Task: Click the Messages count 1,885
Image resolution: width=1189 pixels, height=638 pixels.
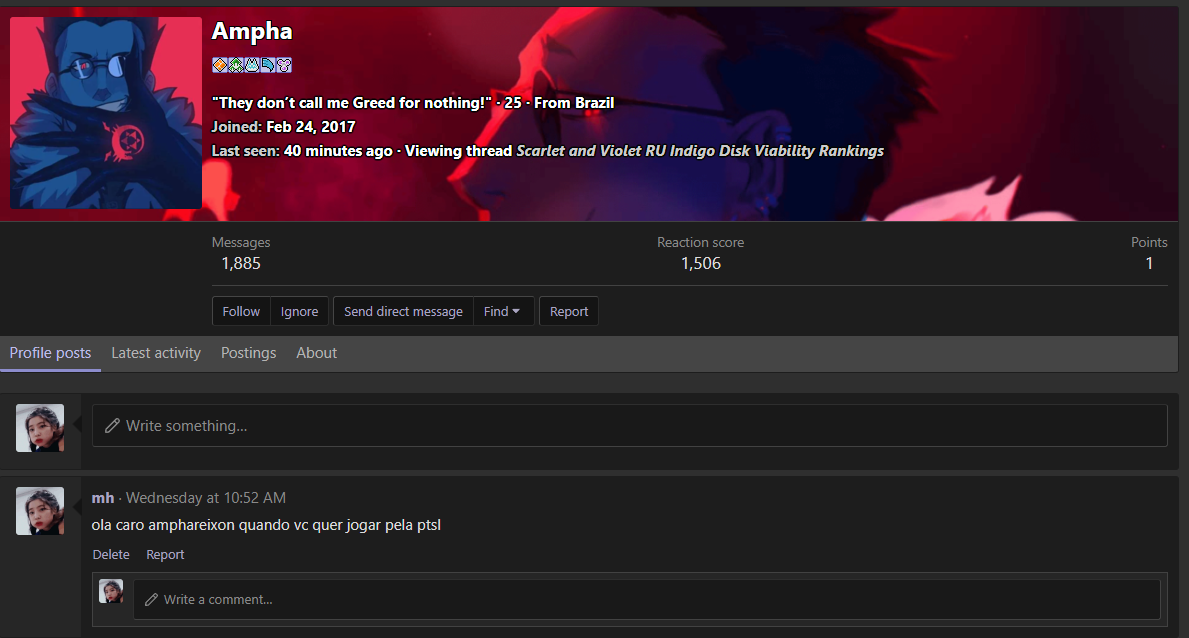Action: point(241,263)
